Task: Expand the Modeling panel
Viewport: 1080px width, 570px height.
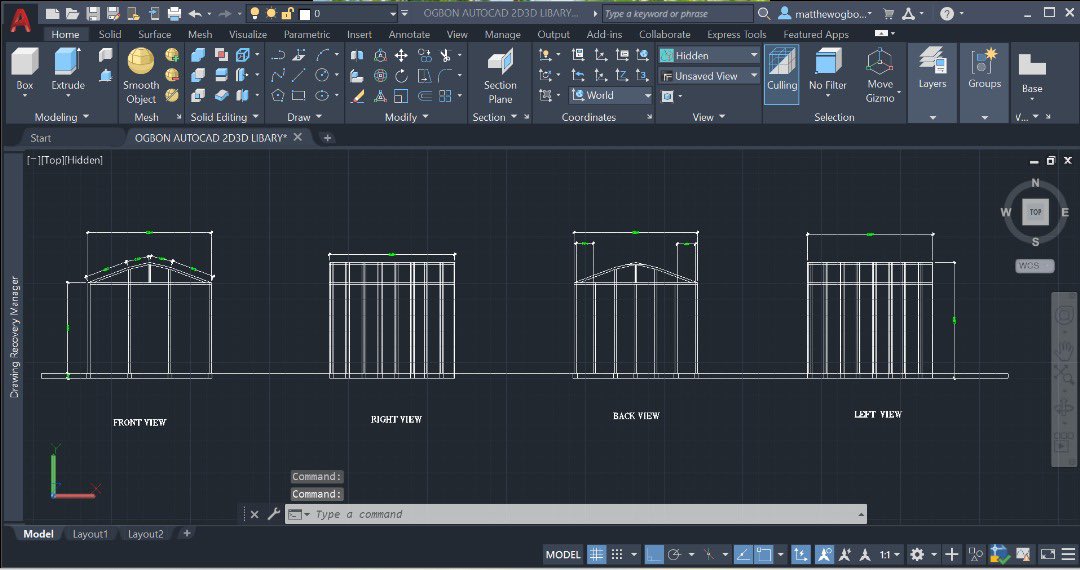Action: (62, 117)
